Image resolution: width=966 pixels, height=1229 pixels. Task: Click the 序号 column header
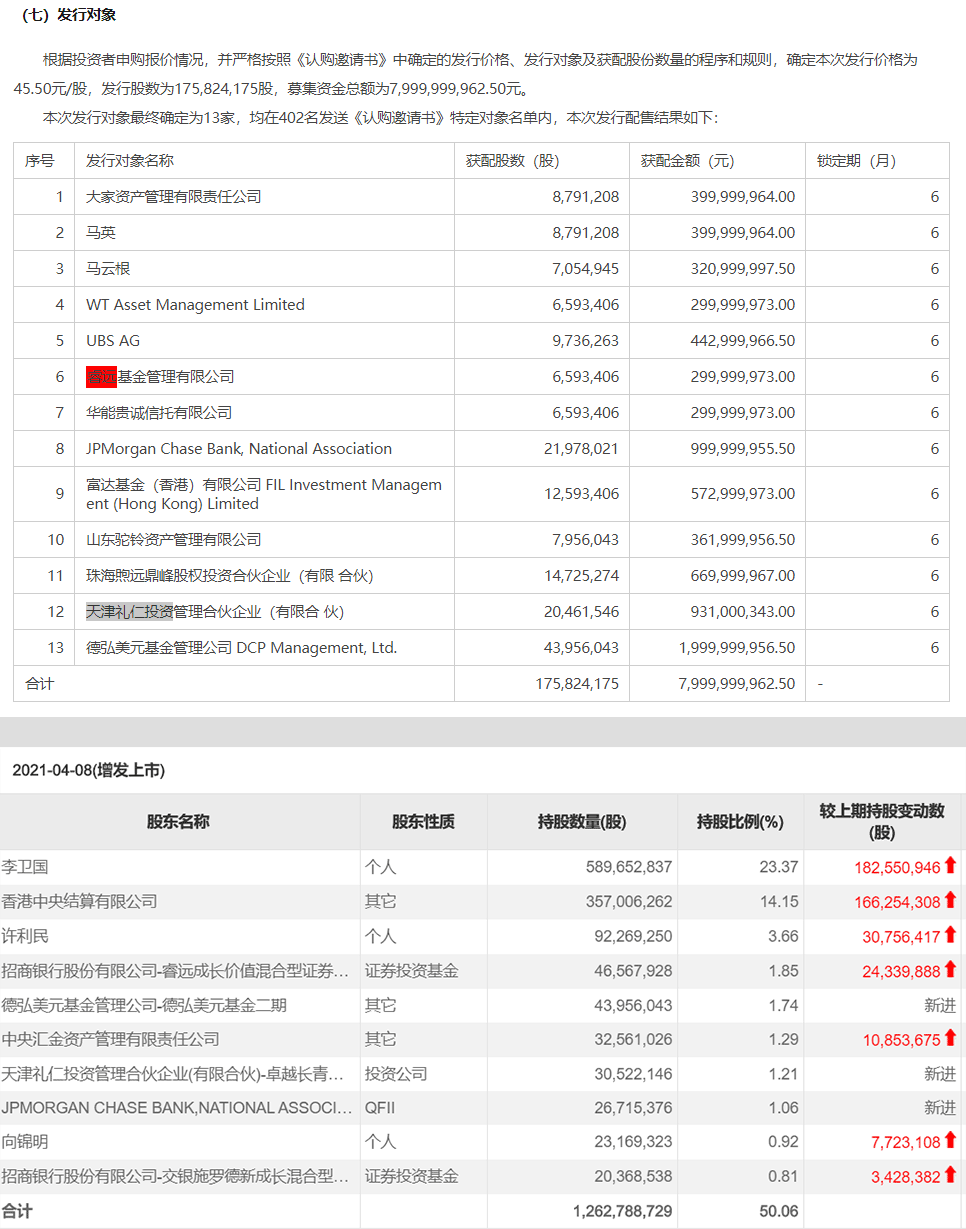tap(40, 161)
